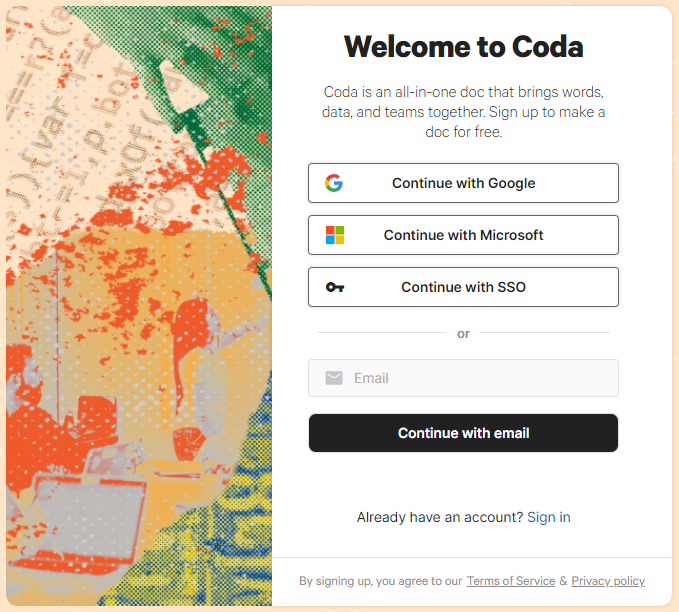Submit using Continue with email
This screenshot has height=612, width=679.
pyautogui.click(x=463, y=433)
